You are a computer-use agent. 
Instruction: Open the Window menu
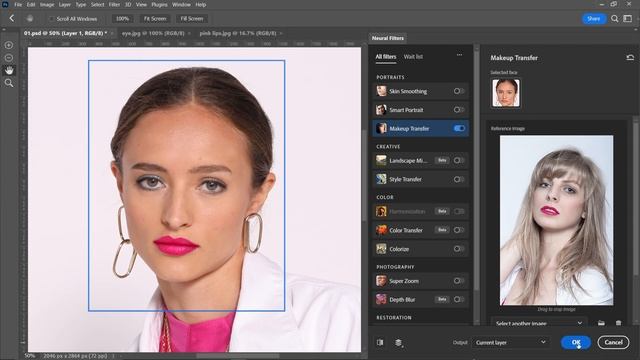tap(181, 4)
